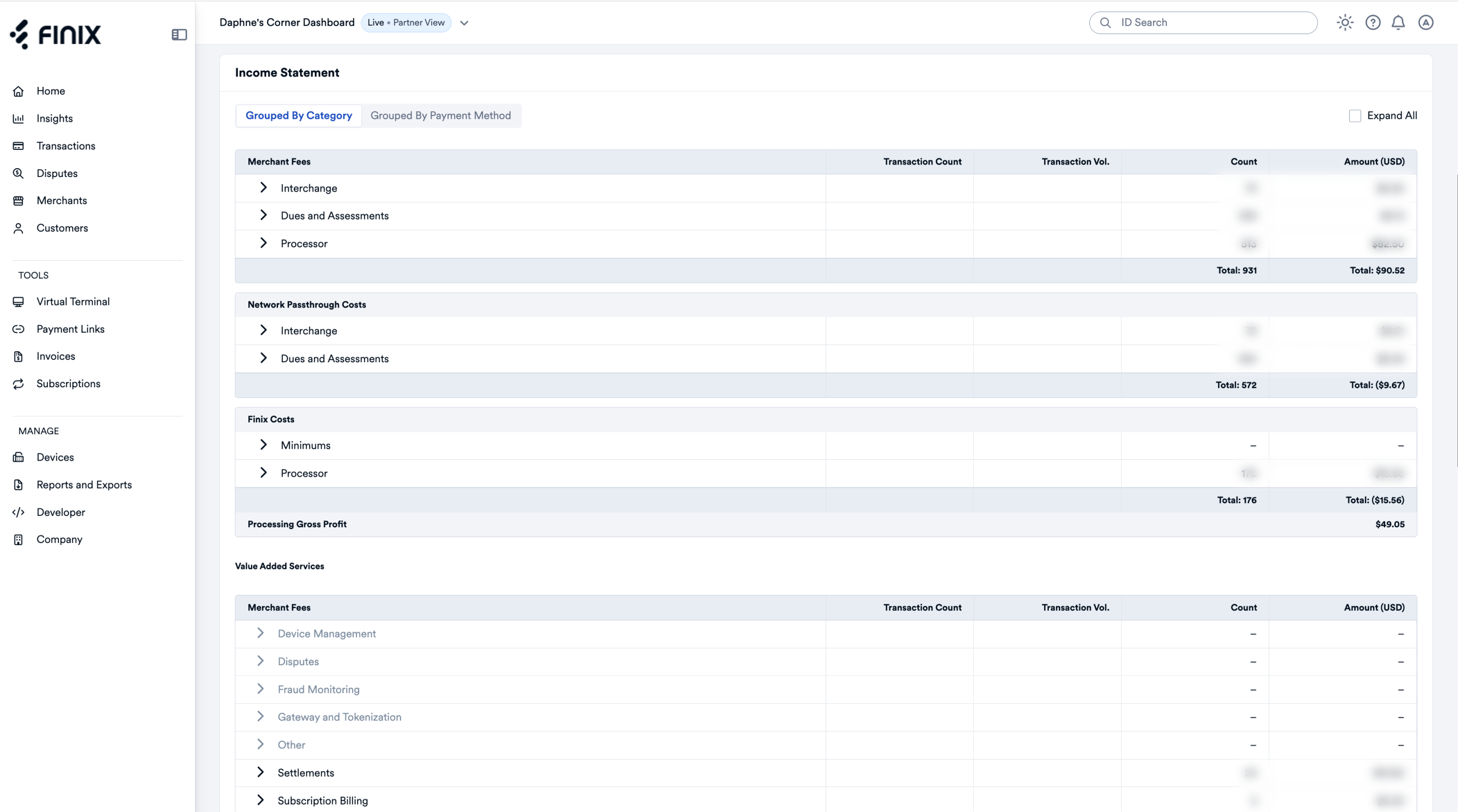Click the Live Partner View badge
The height and width of the screenshot is (812, 1458).
(x=406, y=22)
